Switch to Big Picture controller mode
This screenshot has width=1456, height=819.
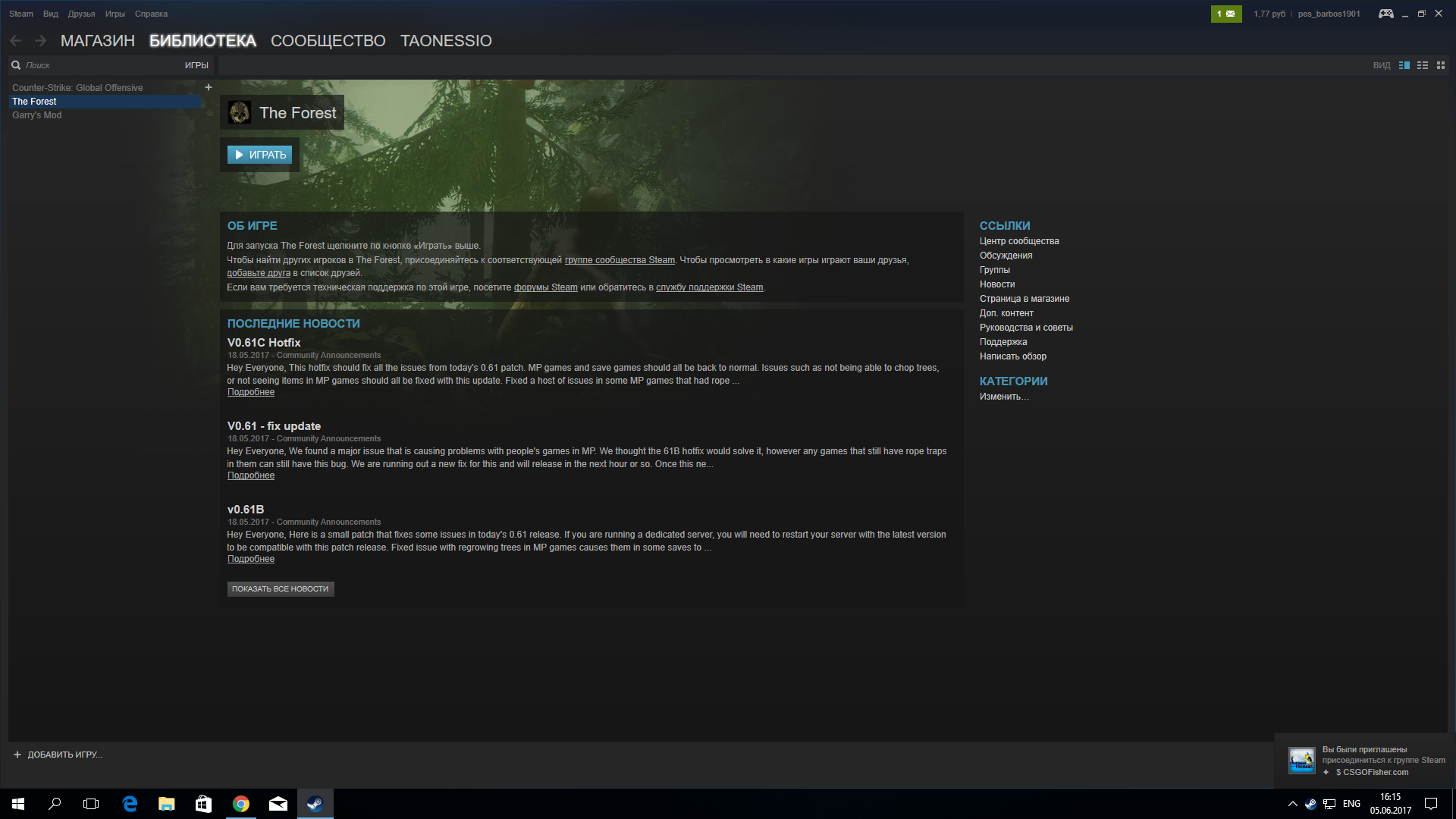(1385, 14)
